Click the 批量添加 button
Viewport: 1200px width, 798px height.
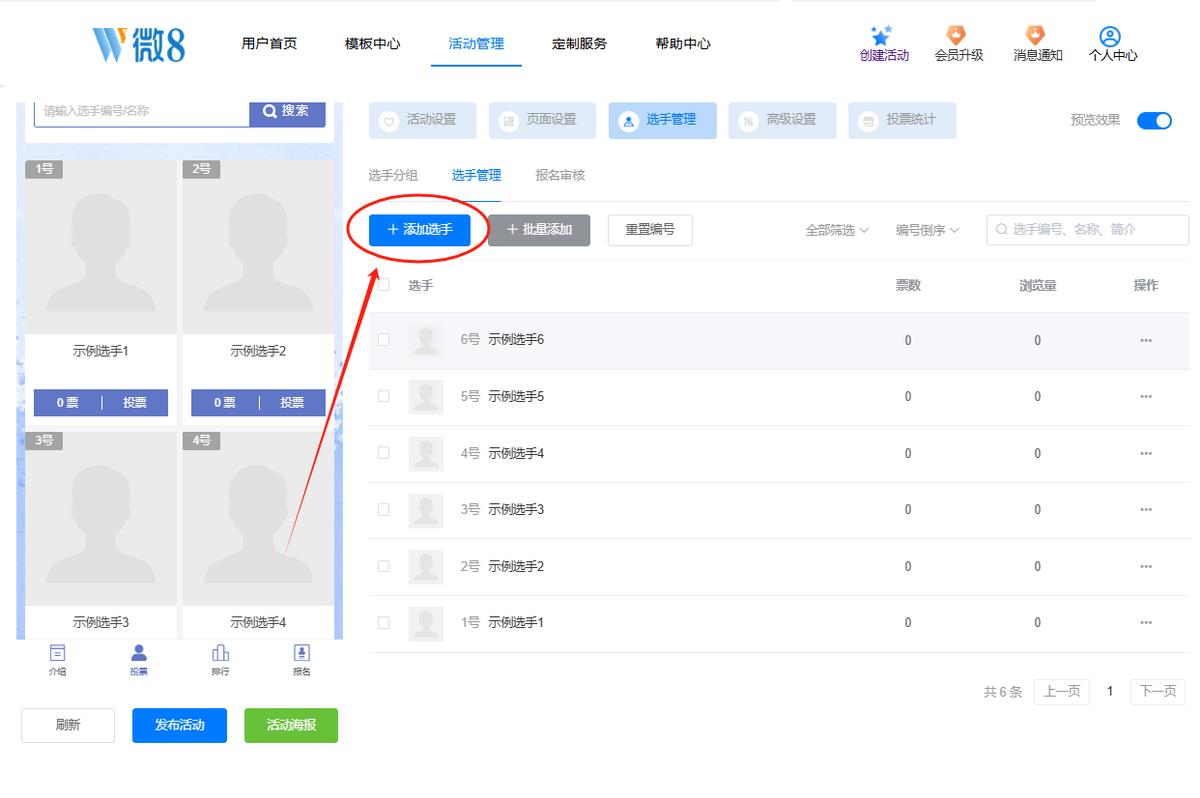(539, 230)
